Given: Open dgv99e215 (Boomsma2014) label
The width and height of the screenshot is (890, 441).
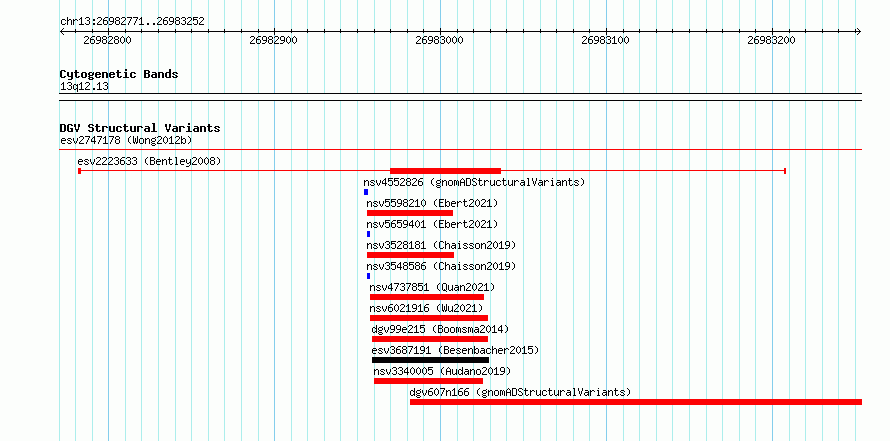Looking at the screenshot, I should [440, 329].
